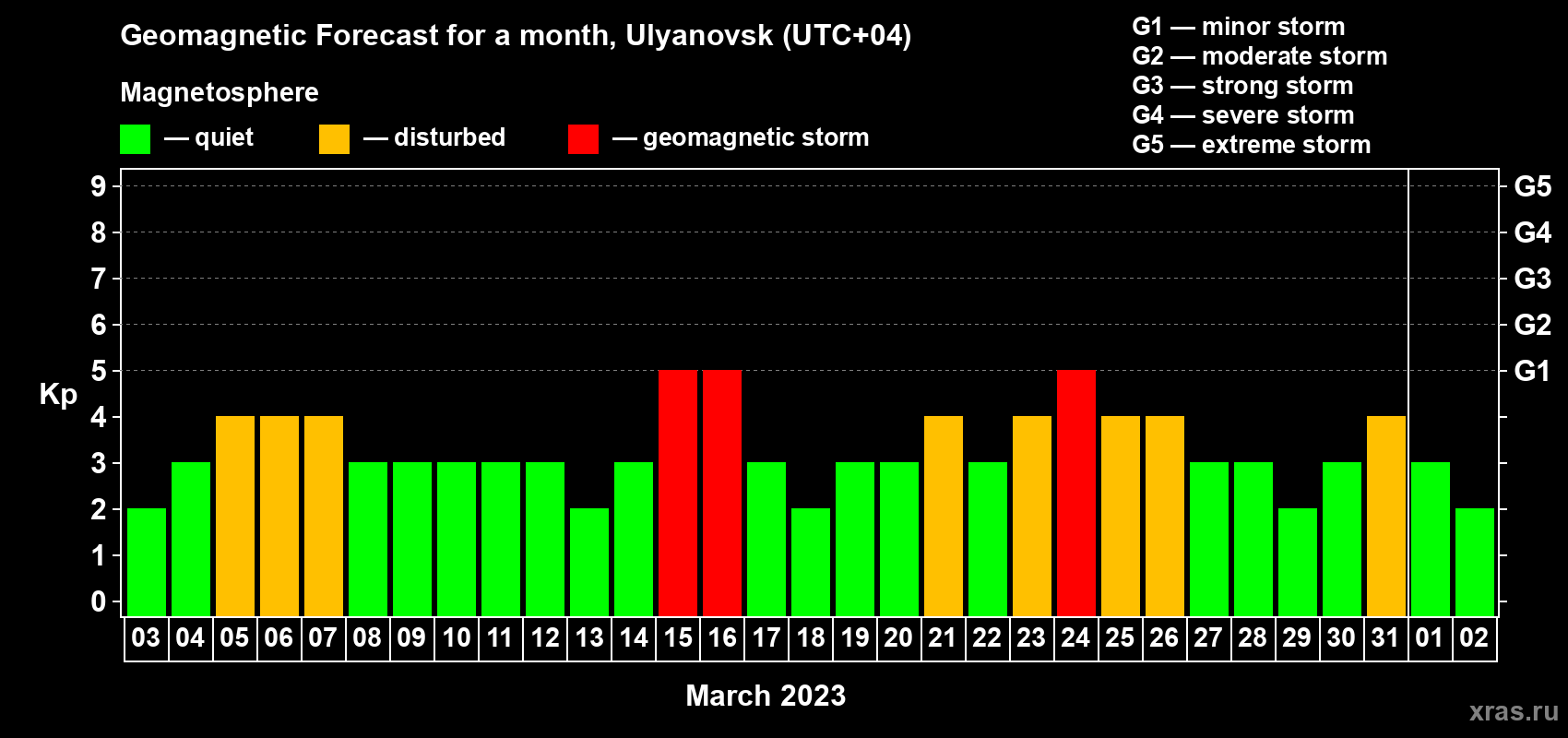Click the orange bar for day 07
This screenshot has width=1568, height=738.
(x=324, y=516)
